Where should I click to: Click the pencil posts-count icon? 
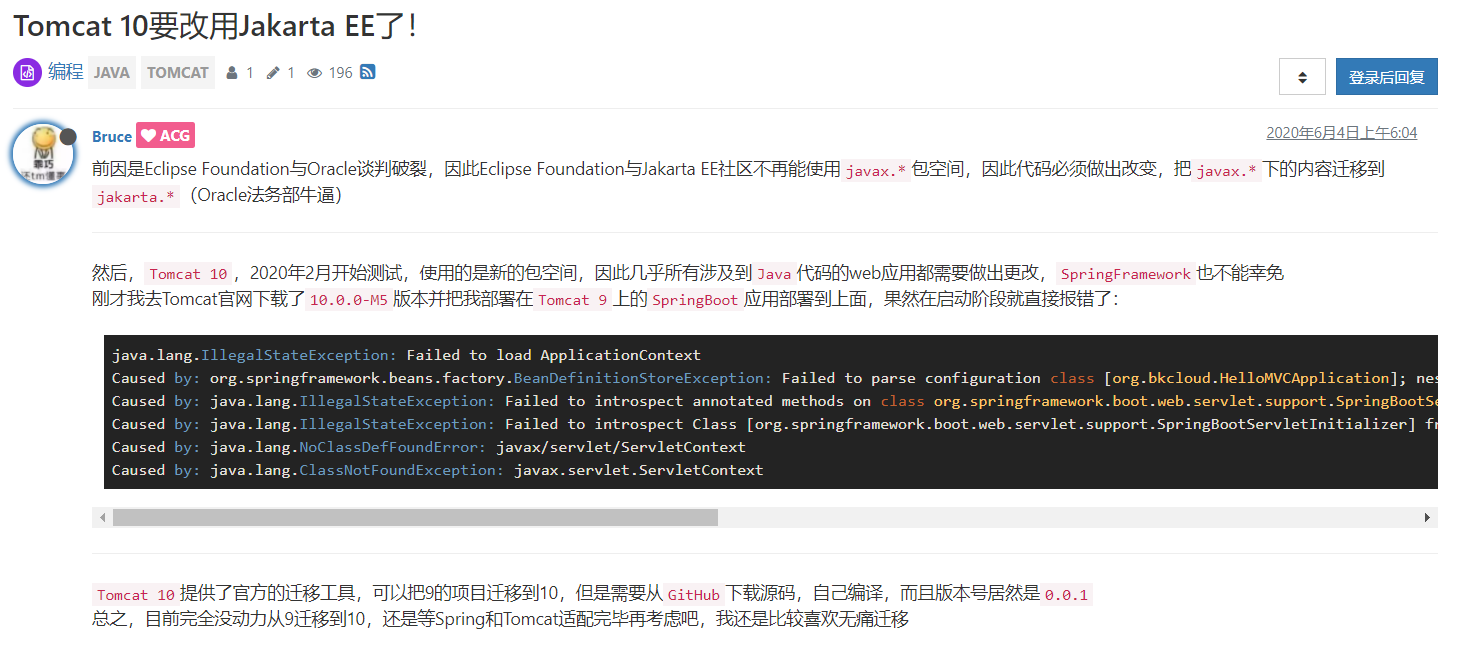tap(273, 73)
